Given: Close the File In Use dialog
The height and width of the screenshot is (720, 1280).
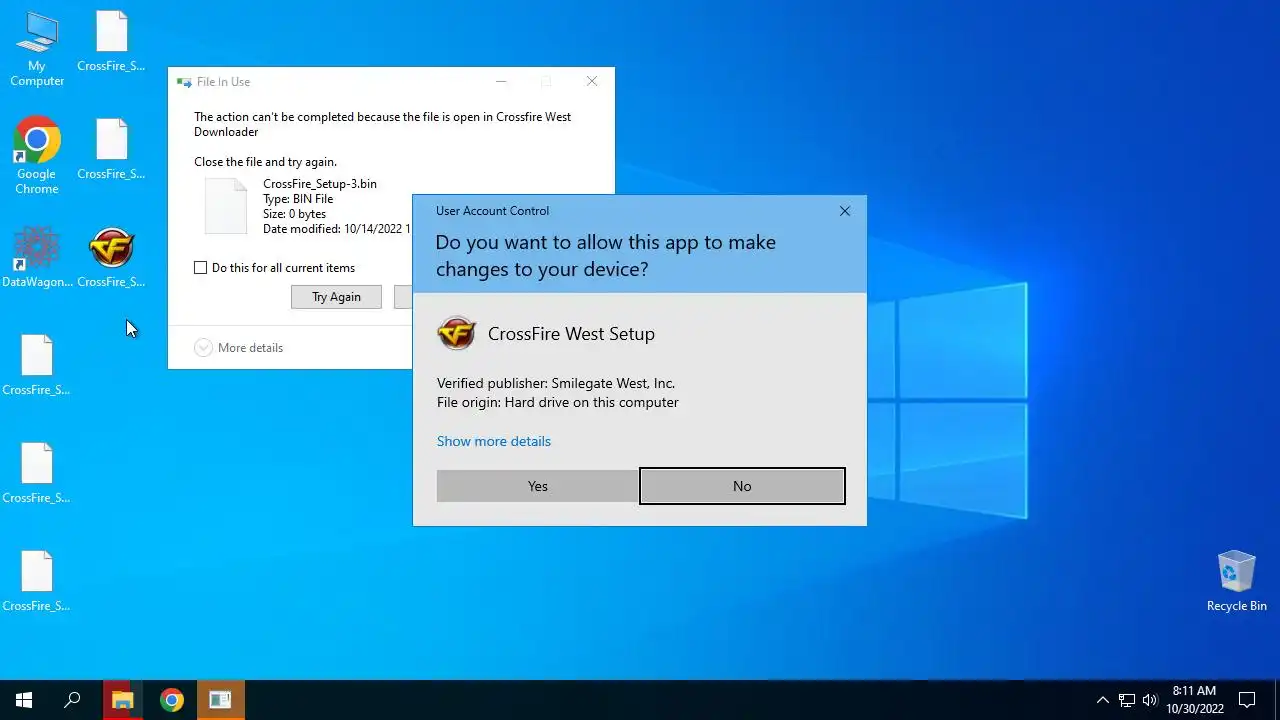Looking at the screenshot, I should point(592,82).
